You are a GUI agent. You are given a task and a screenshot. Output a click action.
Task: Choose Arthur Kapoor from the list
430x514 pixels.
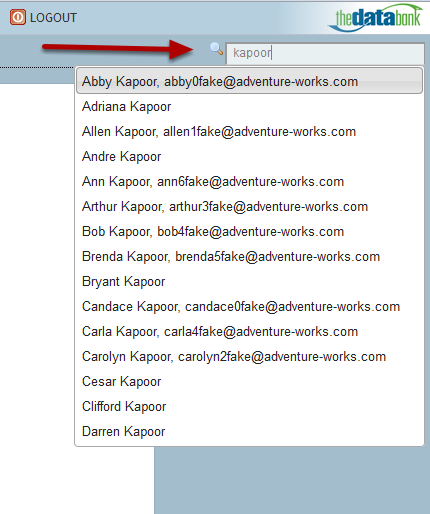coord(249,207)
